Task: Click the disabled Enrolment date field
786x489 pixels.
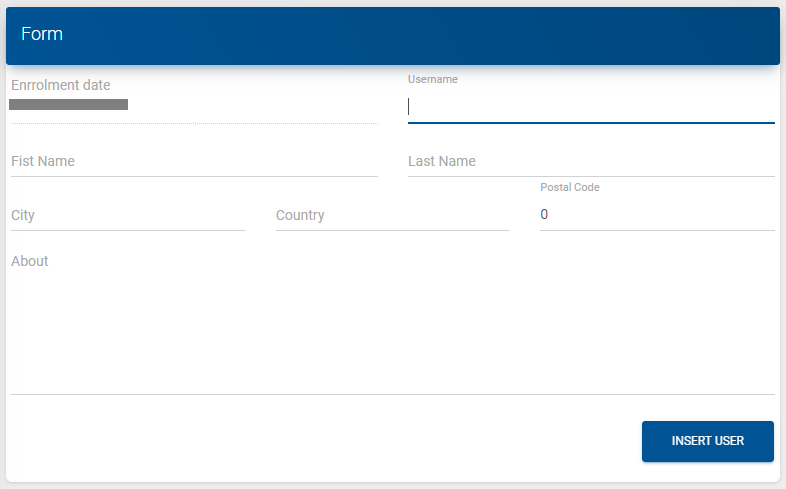Action: [x=194, y=104]
